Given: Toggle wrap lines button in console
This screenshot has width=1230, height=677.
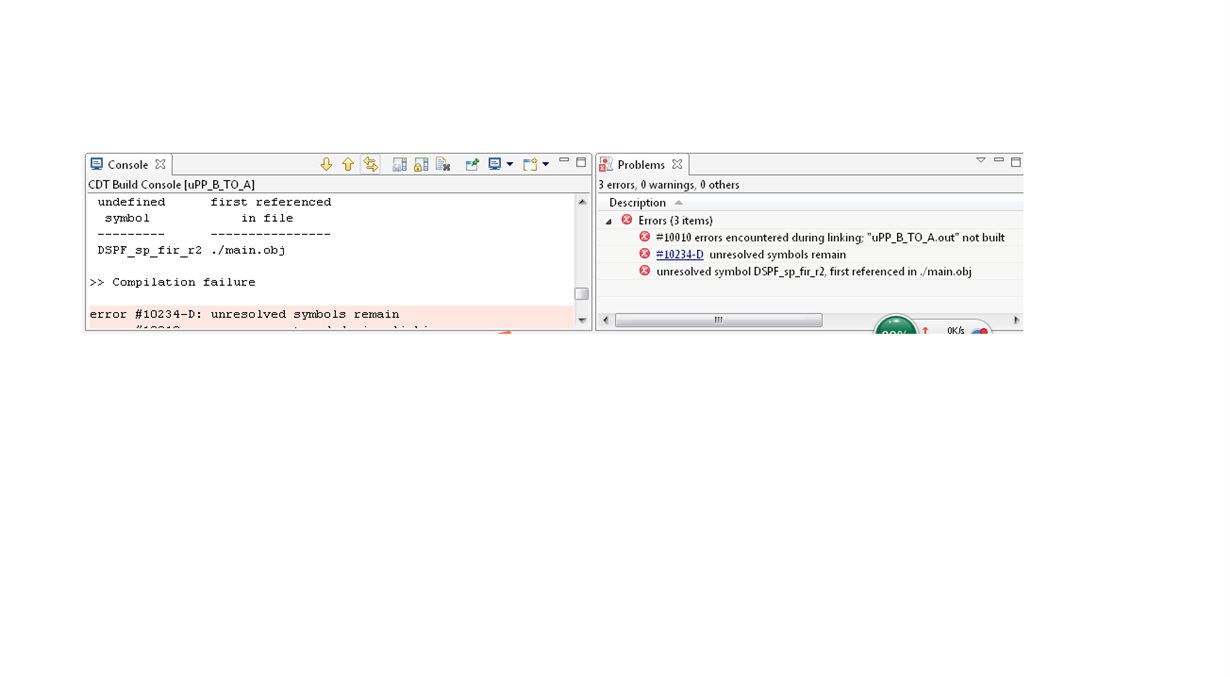Looking at the screenshot, I should click(370, 164).
